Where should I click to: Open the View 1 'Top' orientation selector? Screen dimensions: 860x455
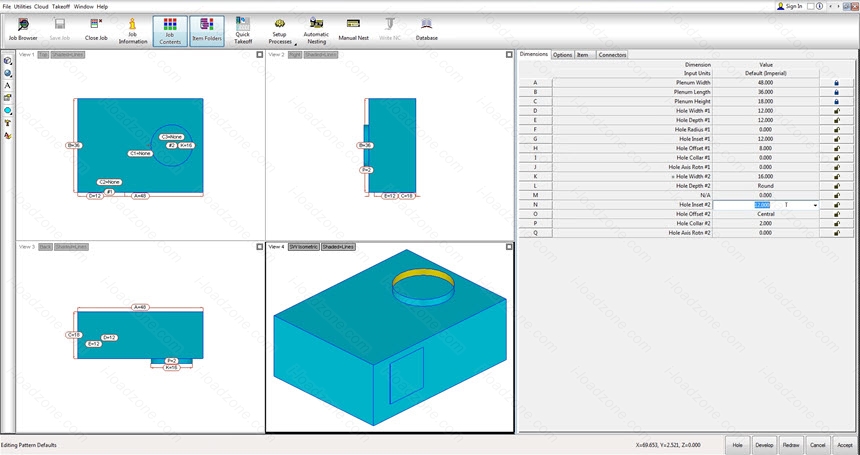[43, 55]
